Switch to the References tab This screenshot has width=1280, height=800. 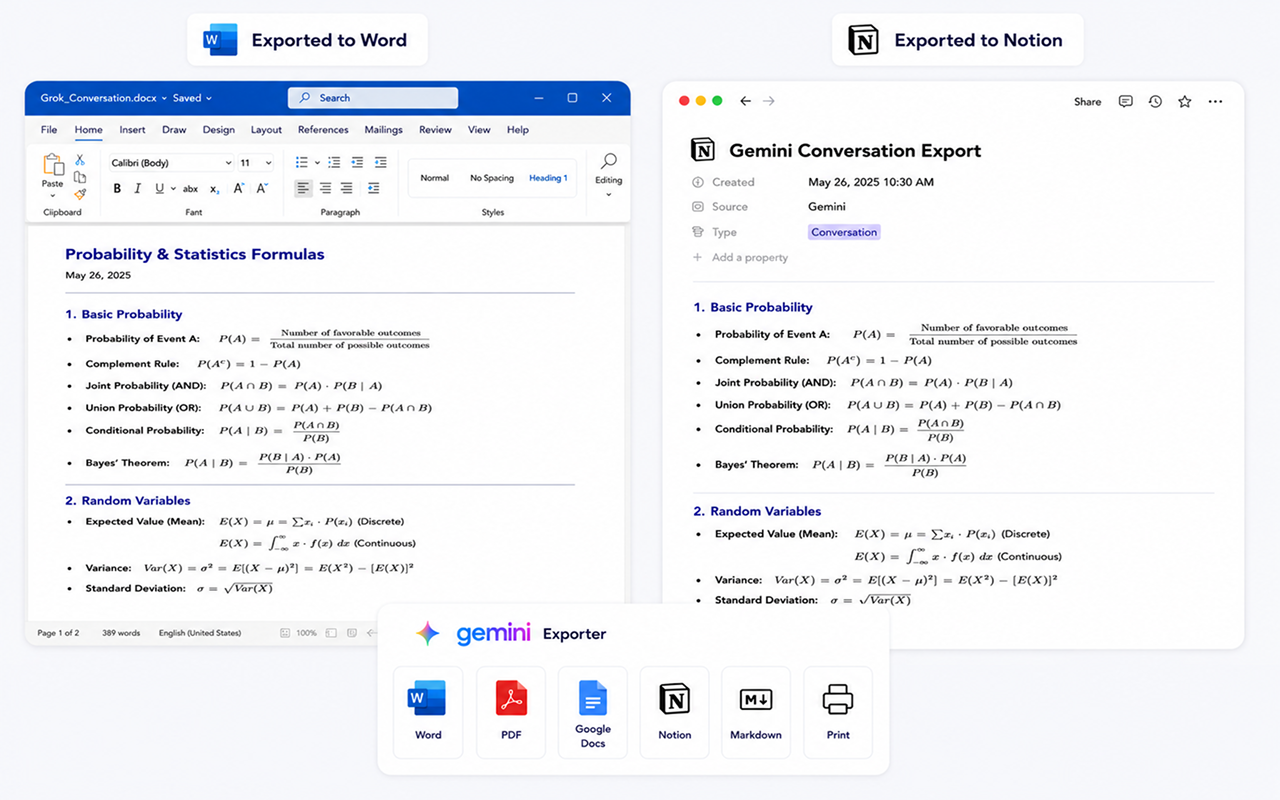coord(323,130)
